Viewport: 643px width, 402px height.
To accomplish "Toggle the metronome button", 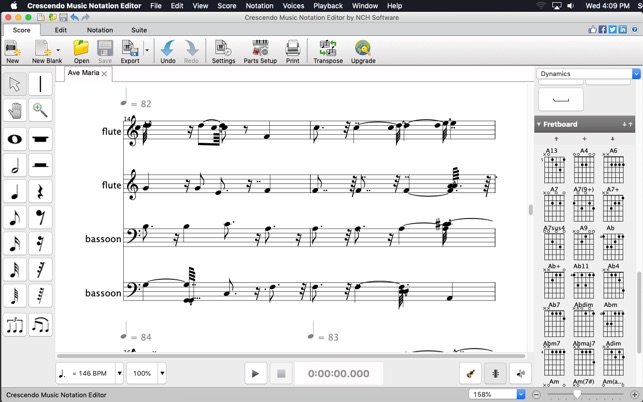I will [495, 374].
